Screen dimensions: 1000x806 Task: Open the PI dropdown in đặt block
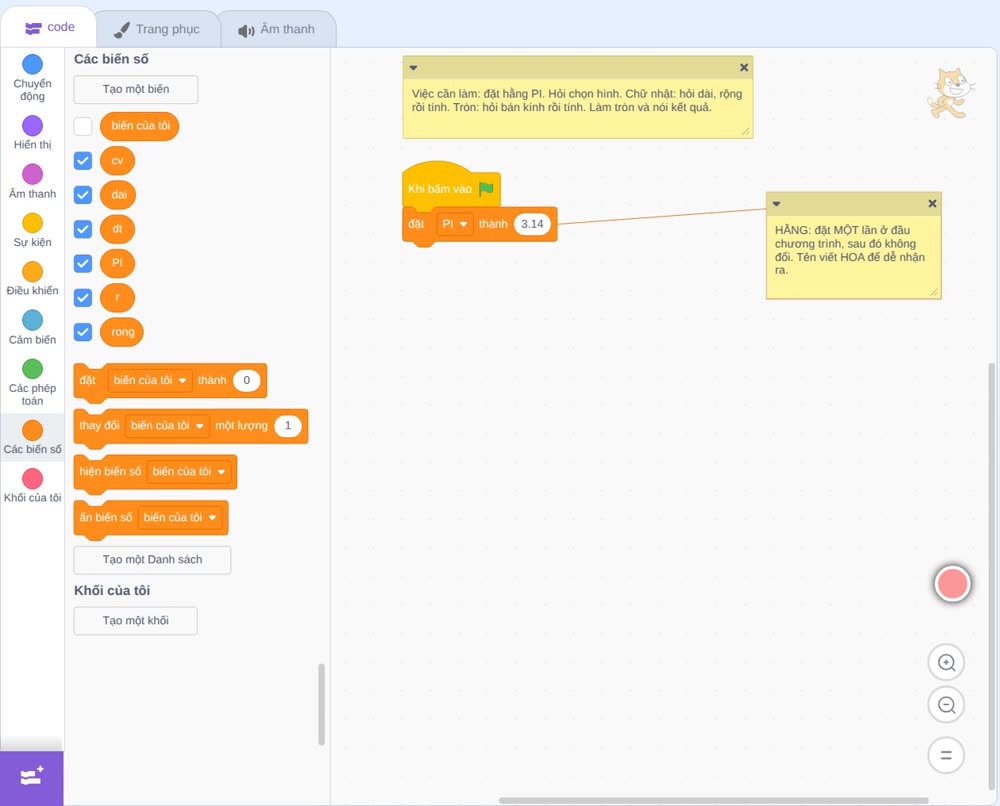tap(455, 224)
